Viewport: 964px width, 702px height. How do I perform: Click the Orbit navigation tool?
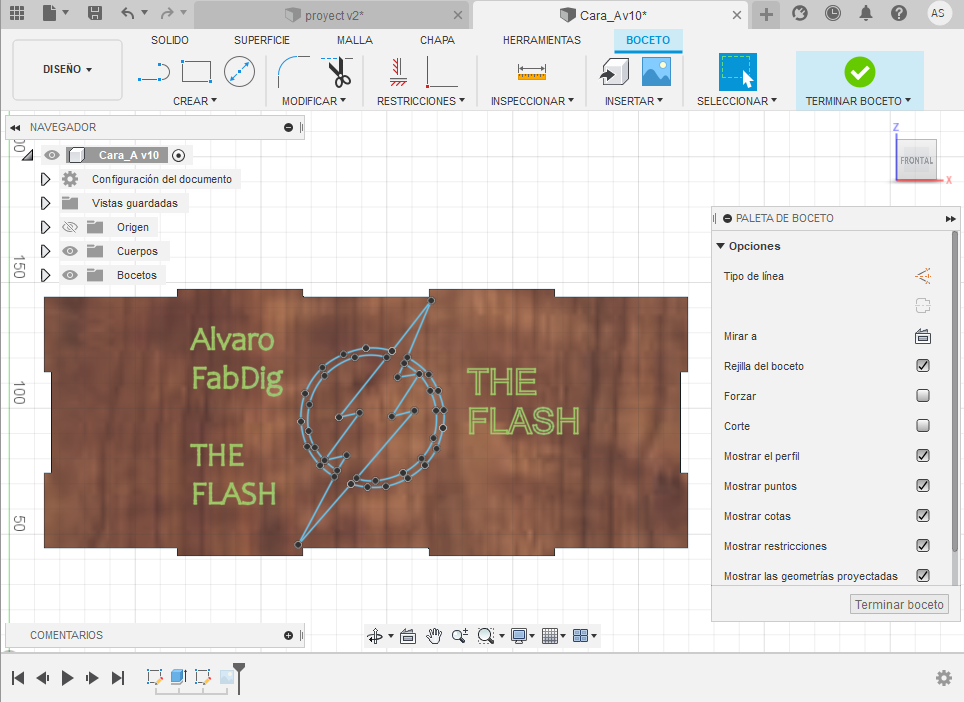[375, 636]
